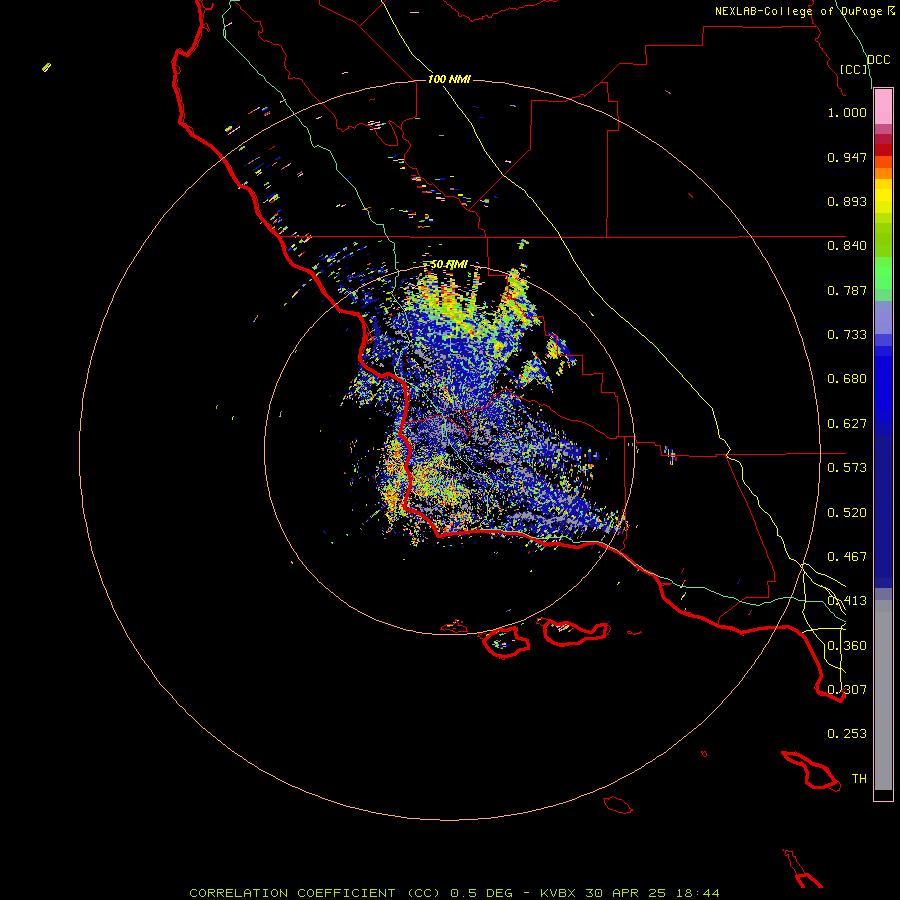
Task: Click the 0.253 color scale value
Action: click(x=847, y=734)
